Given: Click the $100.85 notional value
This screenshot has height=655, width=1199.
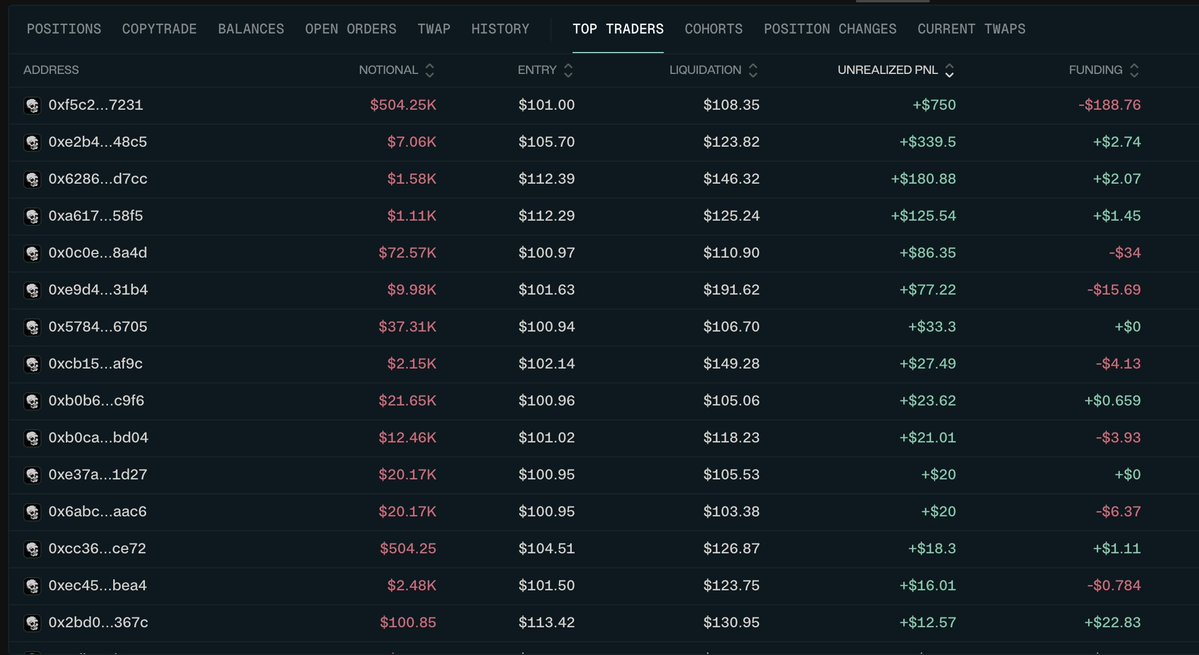Looking at the screenshot, I should 408,622.
